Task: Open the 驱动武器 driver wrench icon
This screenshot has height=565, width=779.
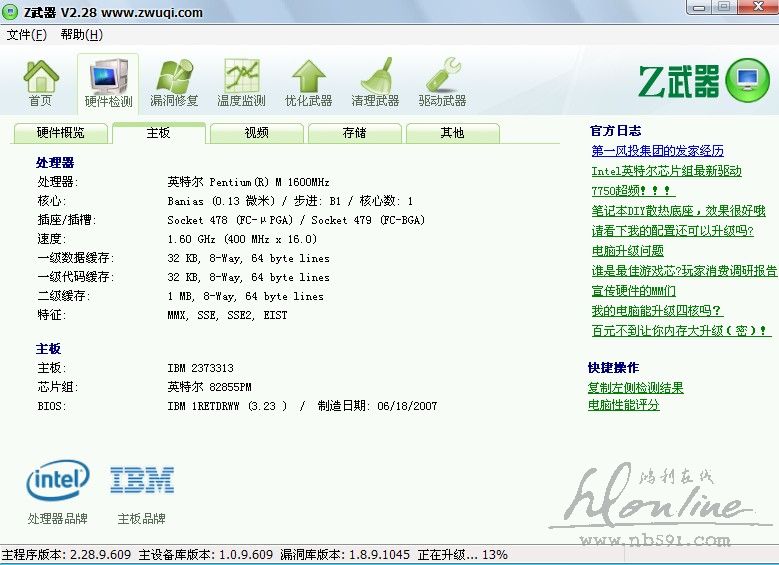Action: (x=442, y=83)
